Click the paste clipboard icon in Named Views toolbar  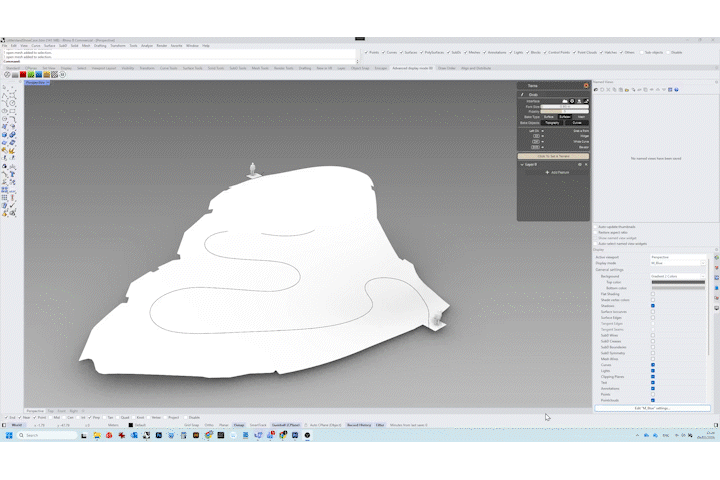(621, 90)
